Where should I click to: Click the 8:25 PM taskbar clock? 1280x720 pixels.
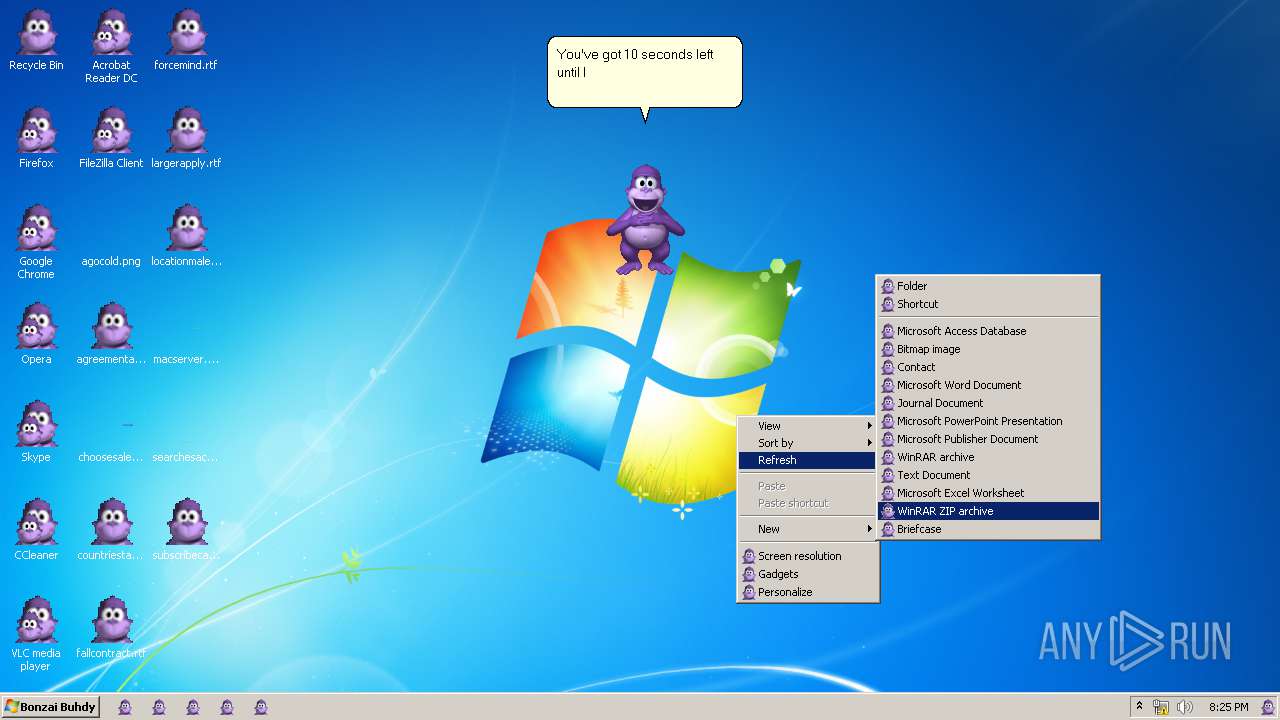[1228, 707]
